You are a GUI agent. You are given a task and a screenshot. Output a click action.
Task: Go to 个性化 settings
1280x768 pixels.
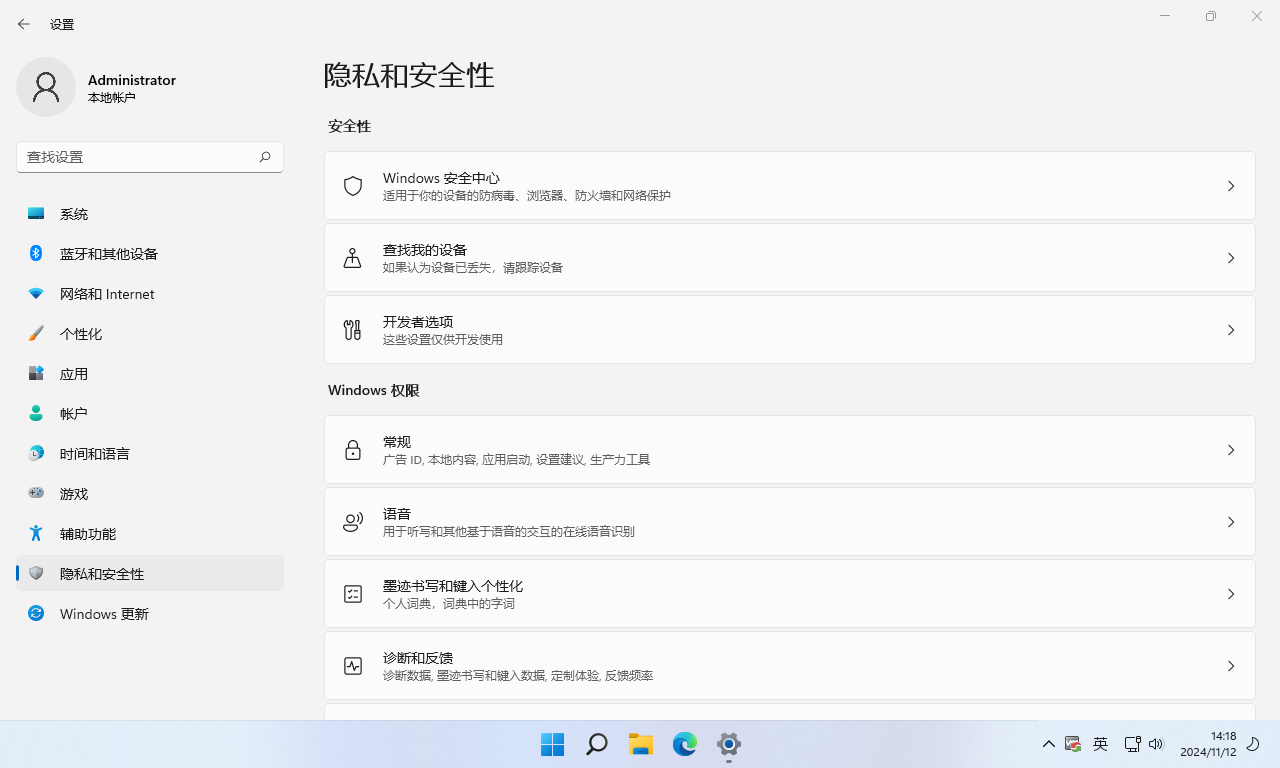(x=150, y=334)
